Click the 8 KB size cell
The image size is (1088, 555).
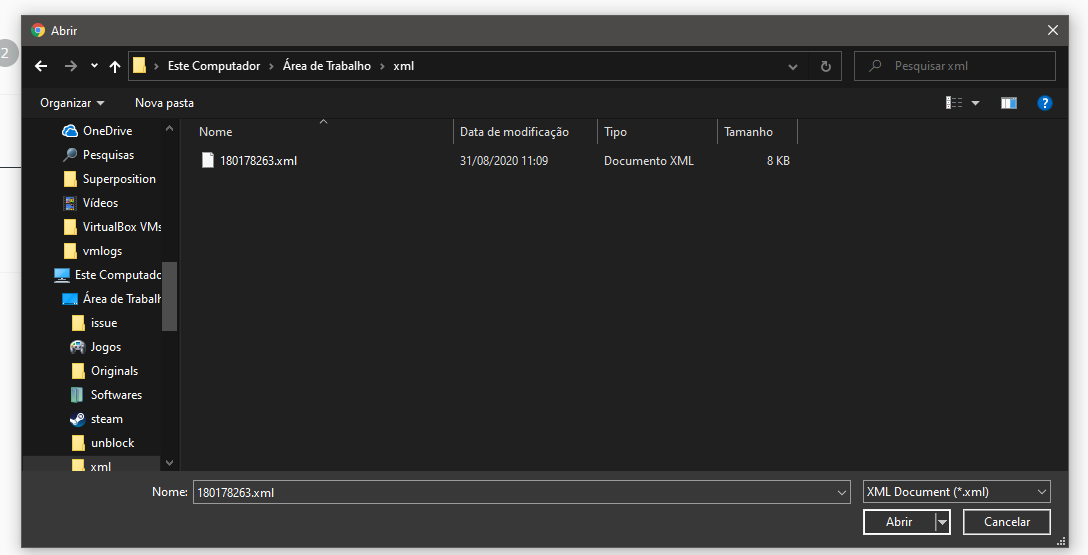click(778, 160)
